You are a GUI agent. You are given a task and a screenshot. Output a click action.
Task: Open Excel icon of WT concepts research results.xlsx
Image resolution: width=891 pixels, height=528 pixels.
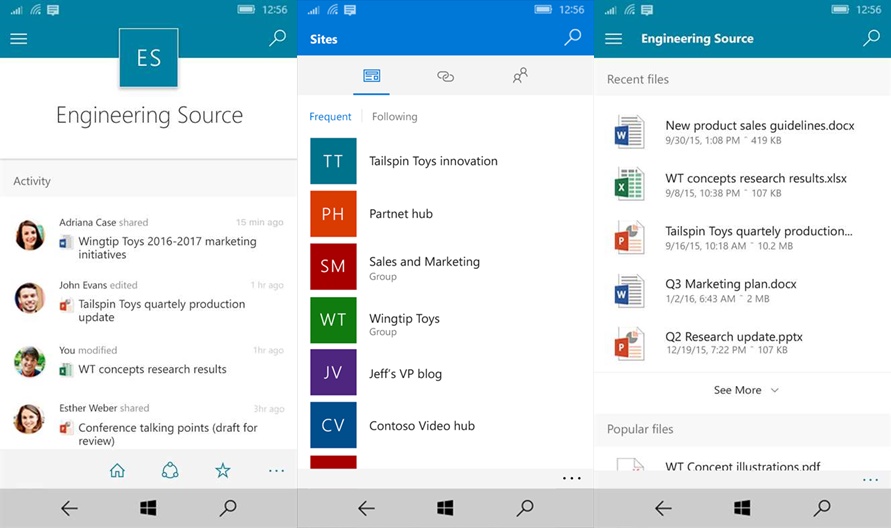tap(629, 184)
